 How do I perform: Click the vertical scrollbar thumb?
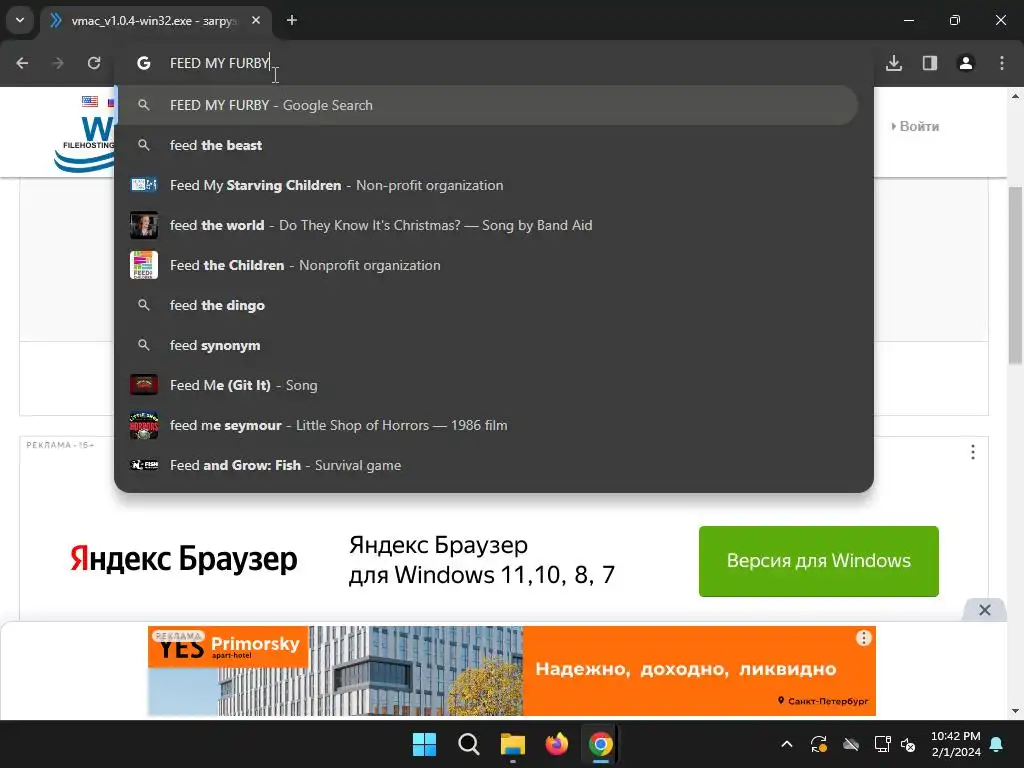1015,274
